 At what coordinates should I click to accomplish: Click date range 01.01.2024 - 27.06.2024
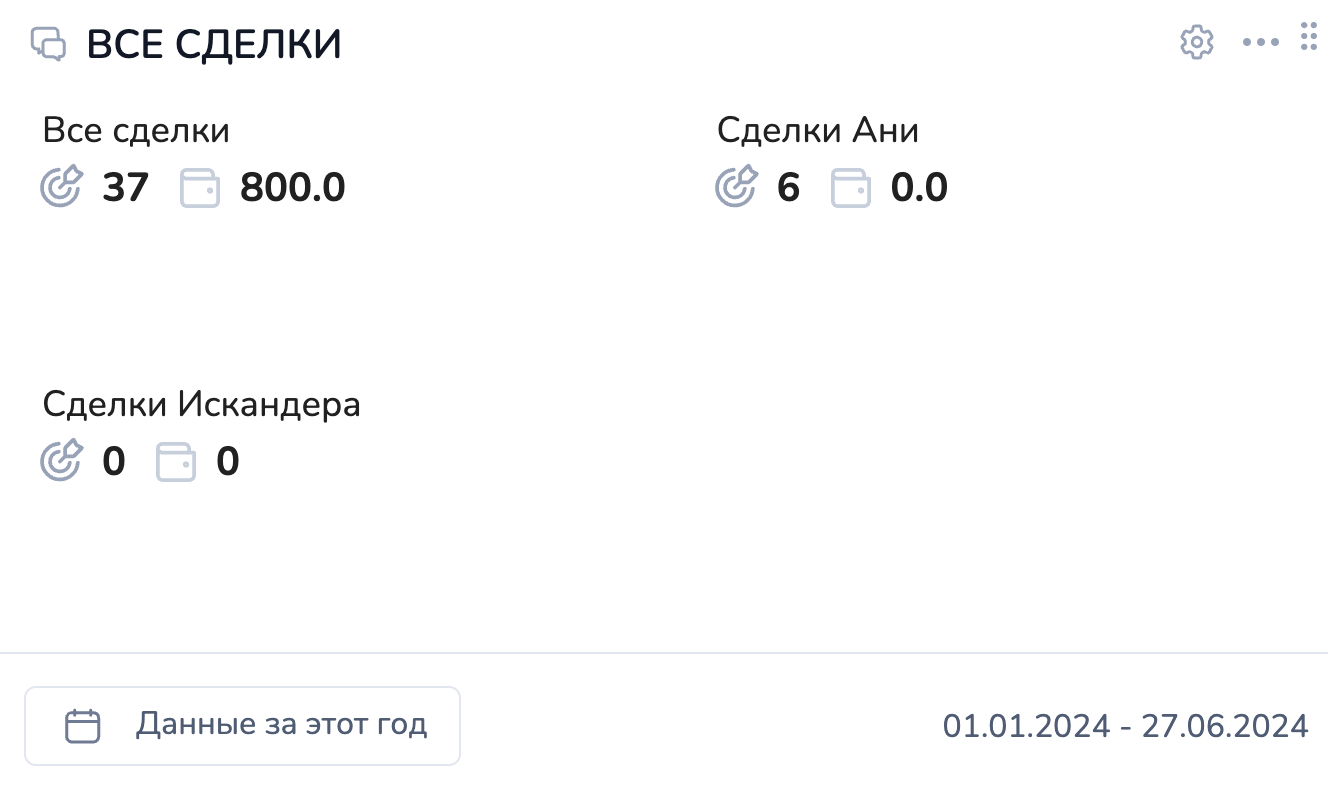coord(1125,725)
